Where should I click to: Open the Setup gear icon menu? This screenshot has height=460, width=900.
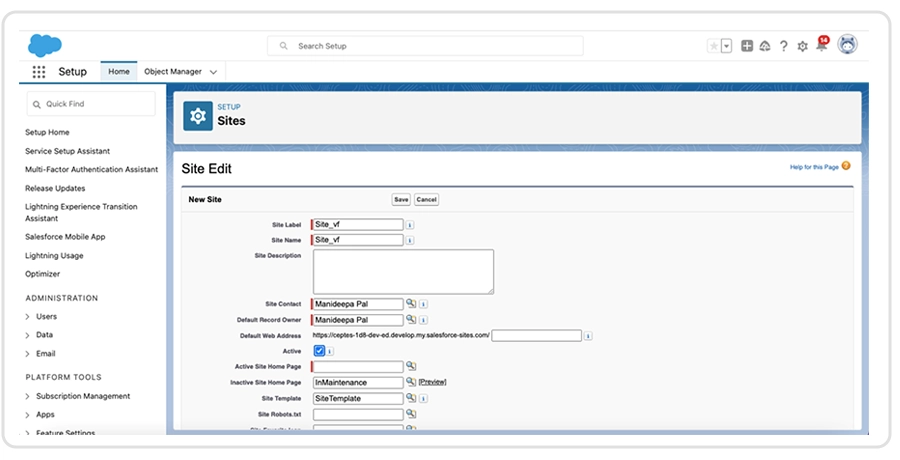click(802, 46)
